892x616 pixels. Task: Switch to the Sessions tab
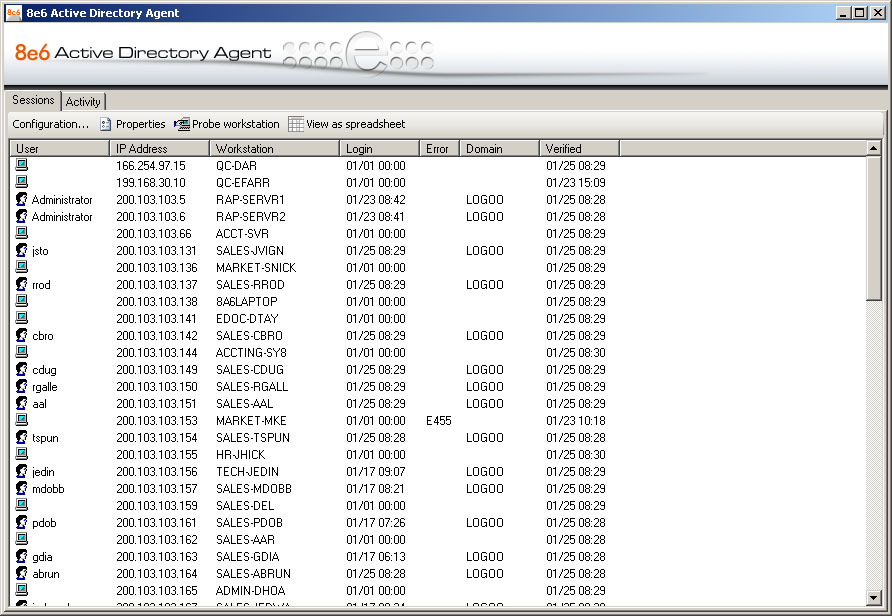[33, 100]
